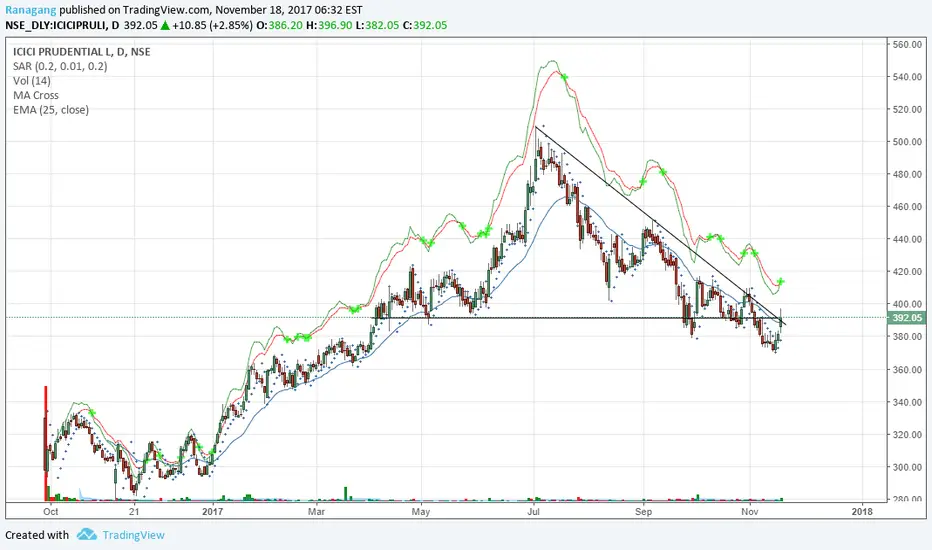The height and width of the screenshot is (550, 932).
Task: Click the green up-arrow change indicator
Action: click(165, 25)
